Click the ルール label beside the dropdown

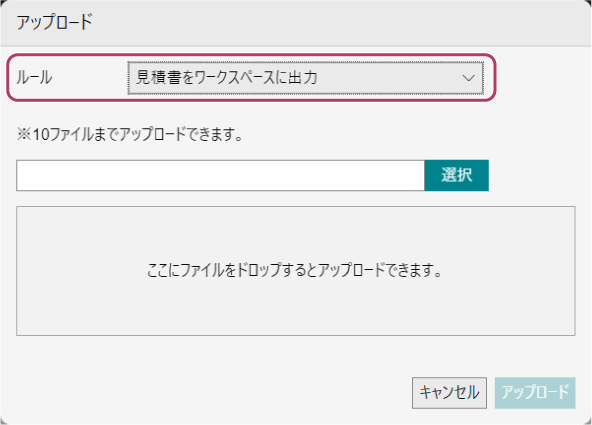(34, 78)
